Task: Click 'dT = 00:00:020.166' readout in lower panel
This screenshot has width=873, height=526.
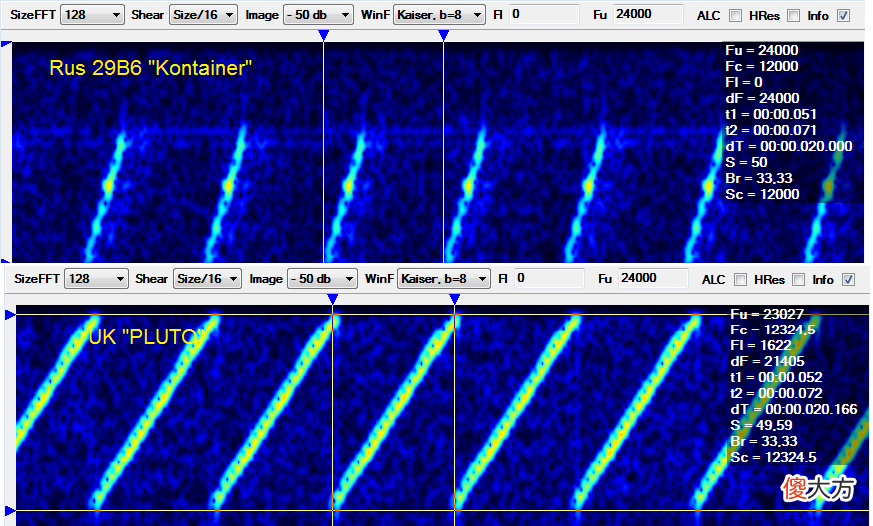Action: 794,410
